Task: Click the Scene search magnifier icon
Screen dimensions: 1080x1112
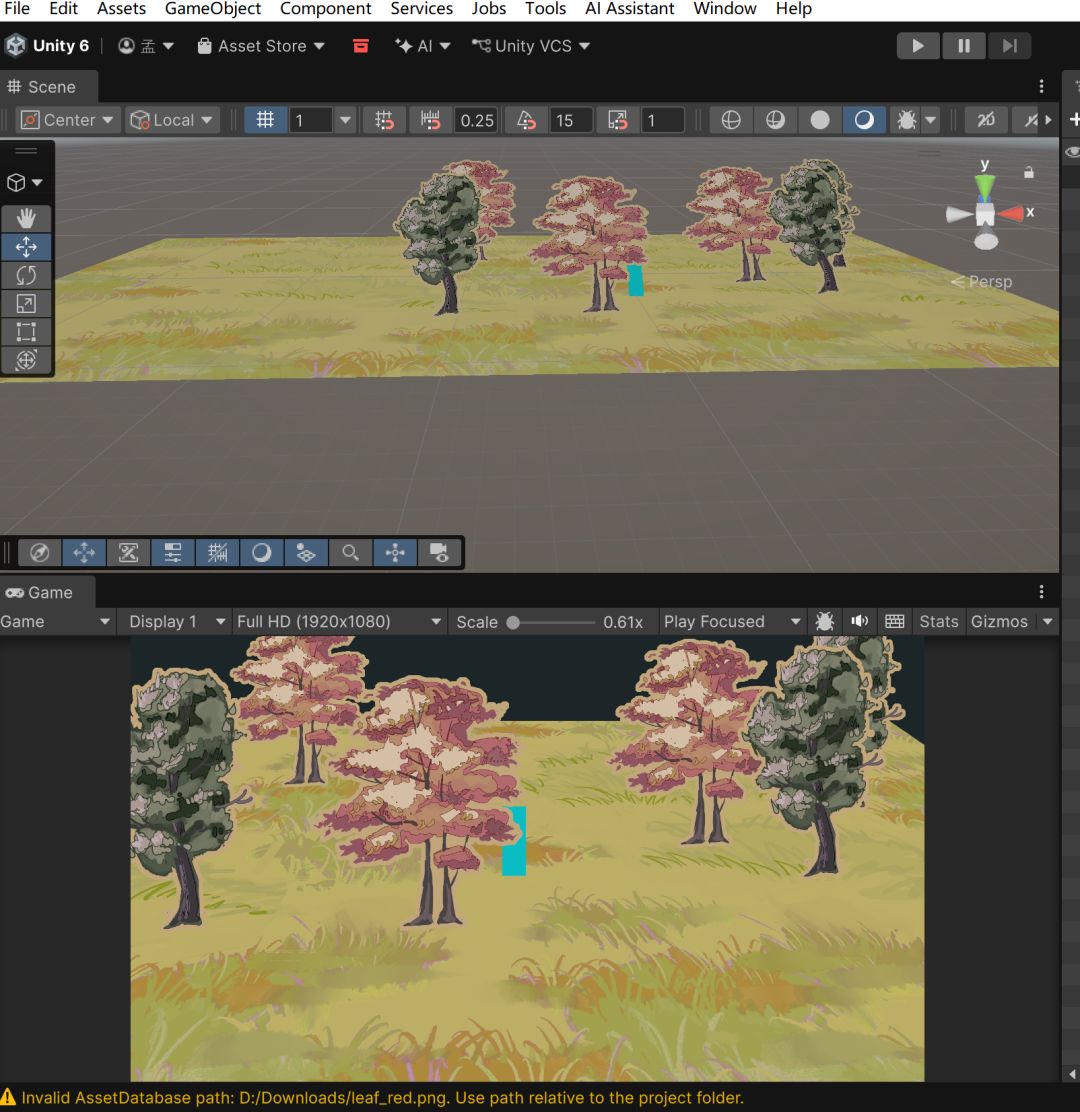Action: point(350,552)
